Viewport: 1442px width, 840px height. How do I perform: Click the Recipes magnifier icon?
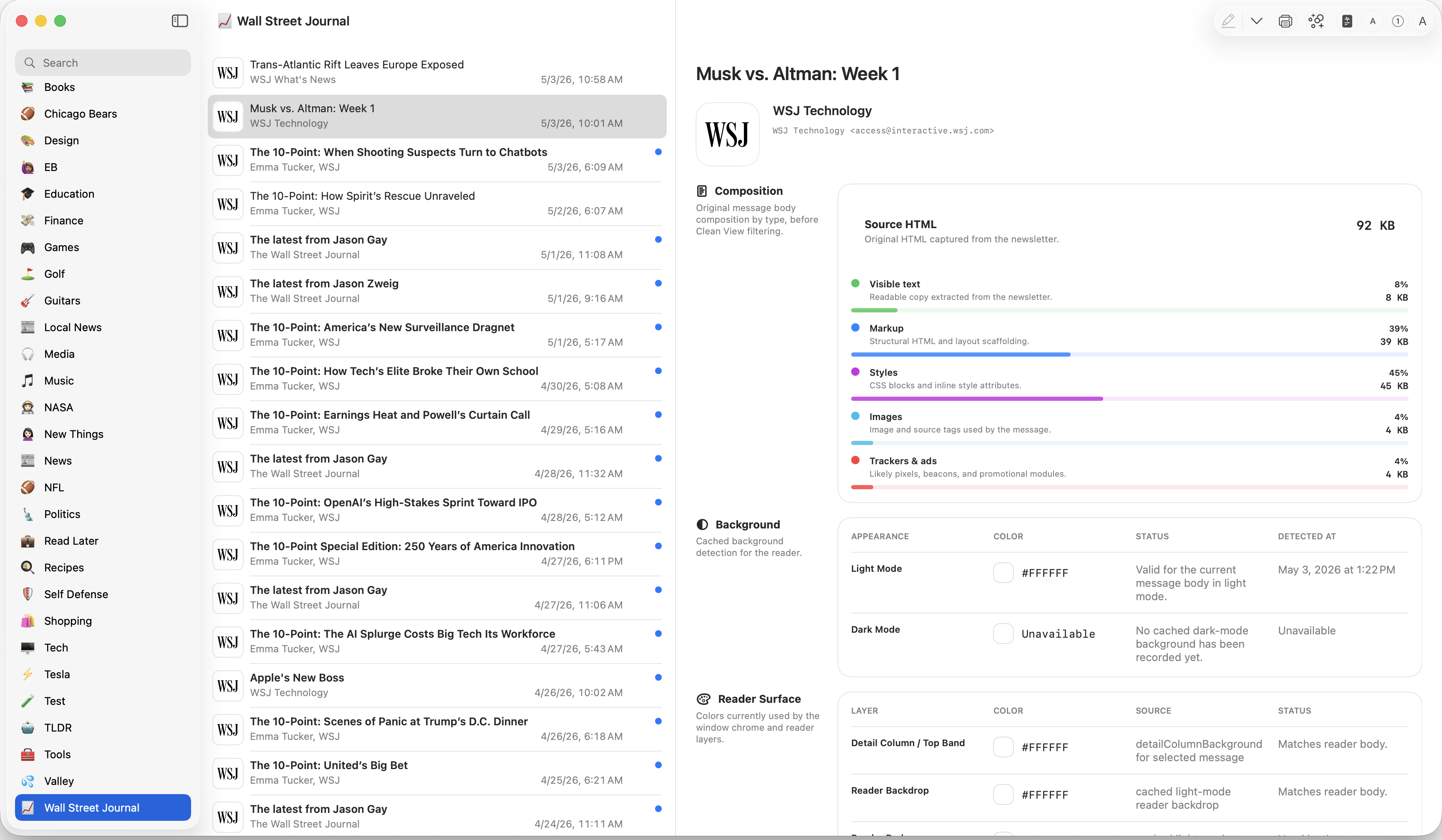pyautogui.click(x=28, y=567)
